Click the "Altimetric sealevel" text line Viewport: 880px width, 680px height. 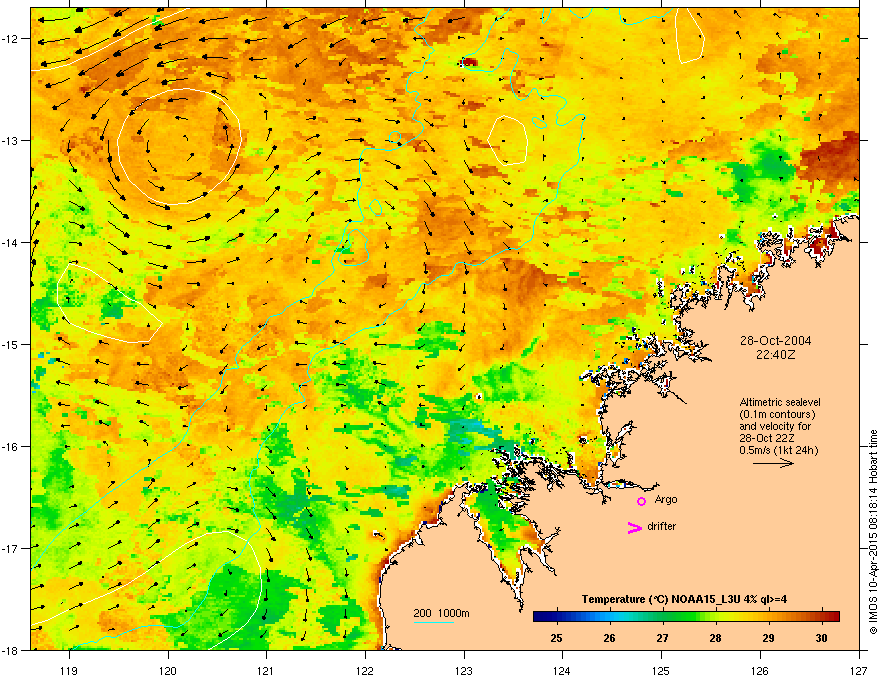coord(780,402)
